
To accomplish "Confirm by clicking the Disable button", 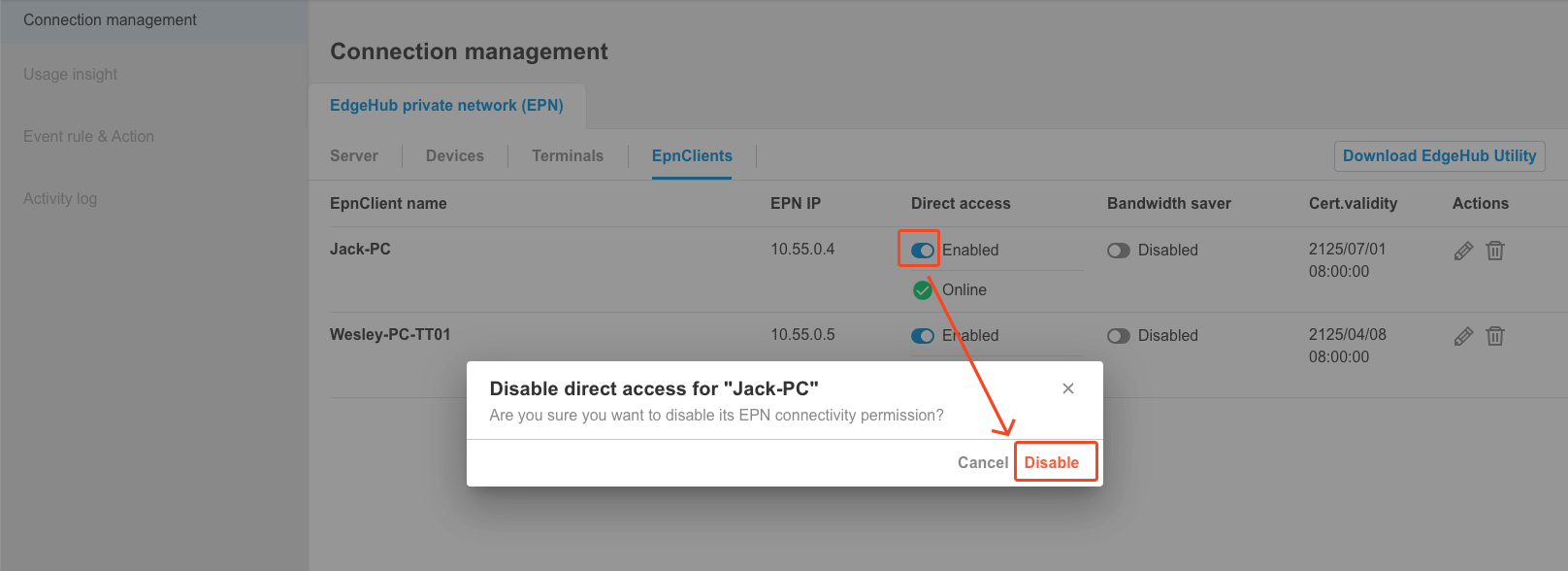I will 1056,462.
